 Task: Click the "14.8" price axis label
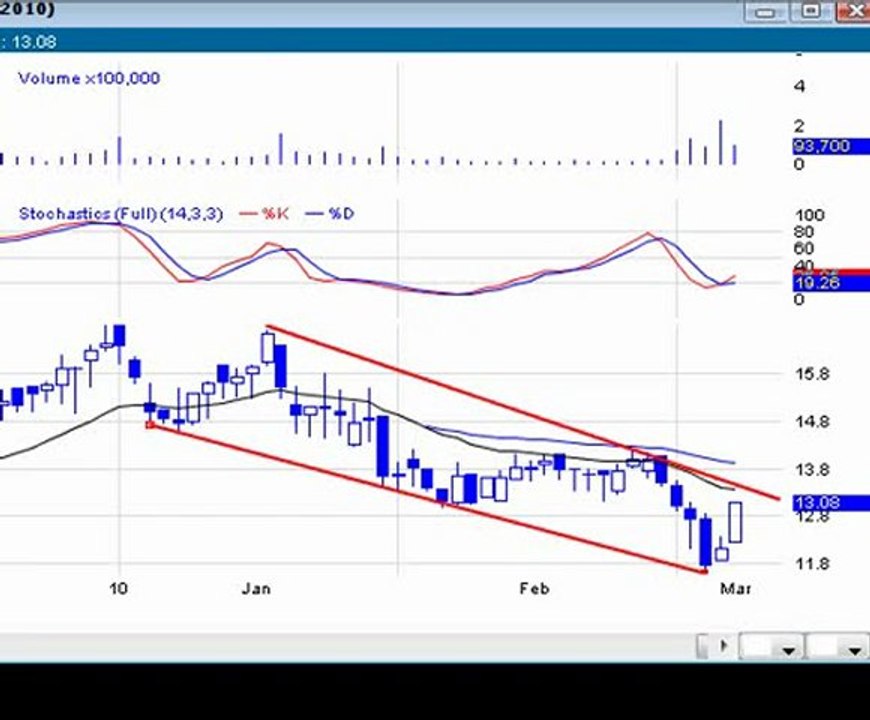812,422
